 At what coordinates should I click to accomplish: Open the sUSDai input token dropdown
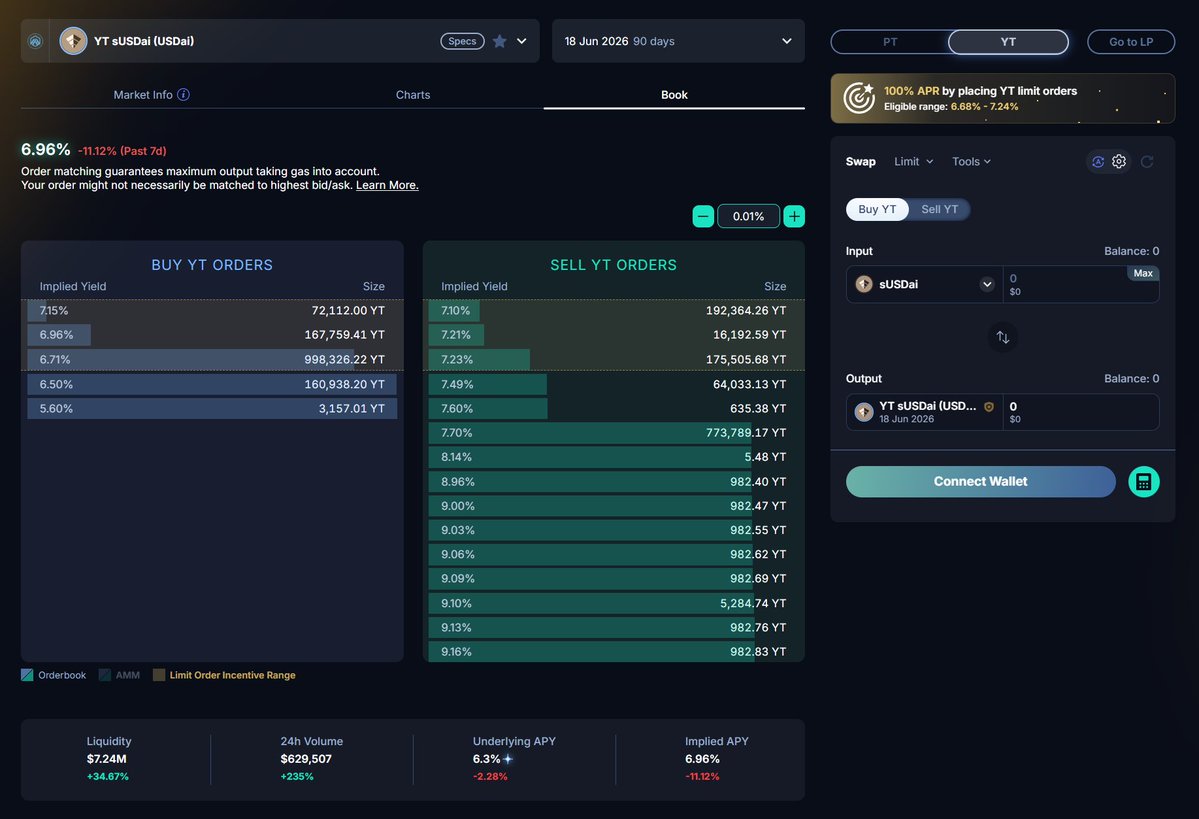(x=924, y=284)
